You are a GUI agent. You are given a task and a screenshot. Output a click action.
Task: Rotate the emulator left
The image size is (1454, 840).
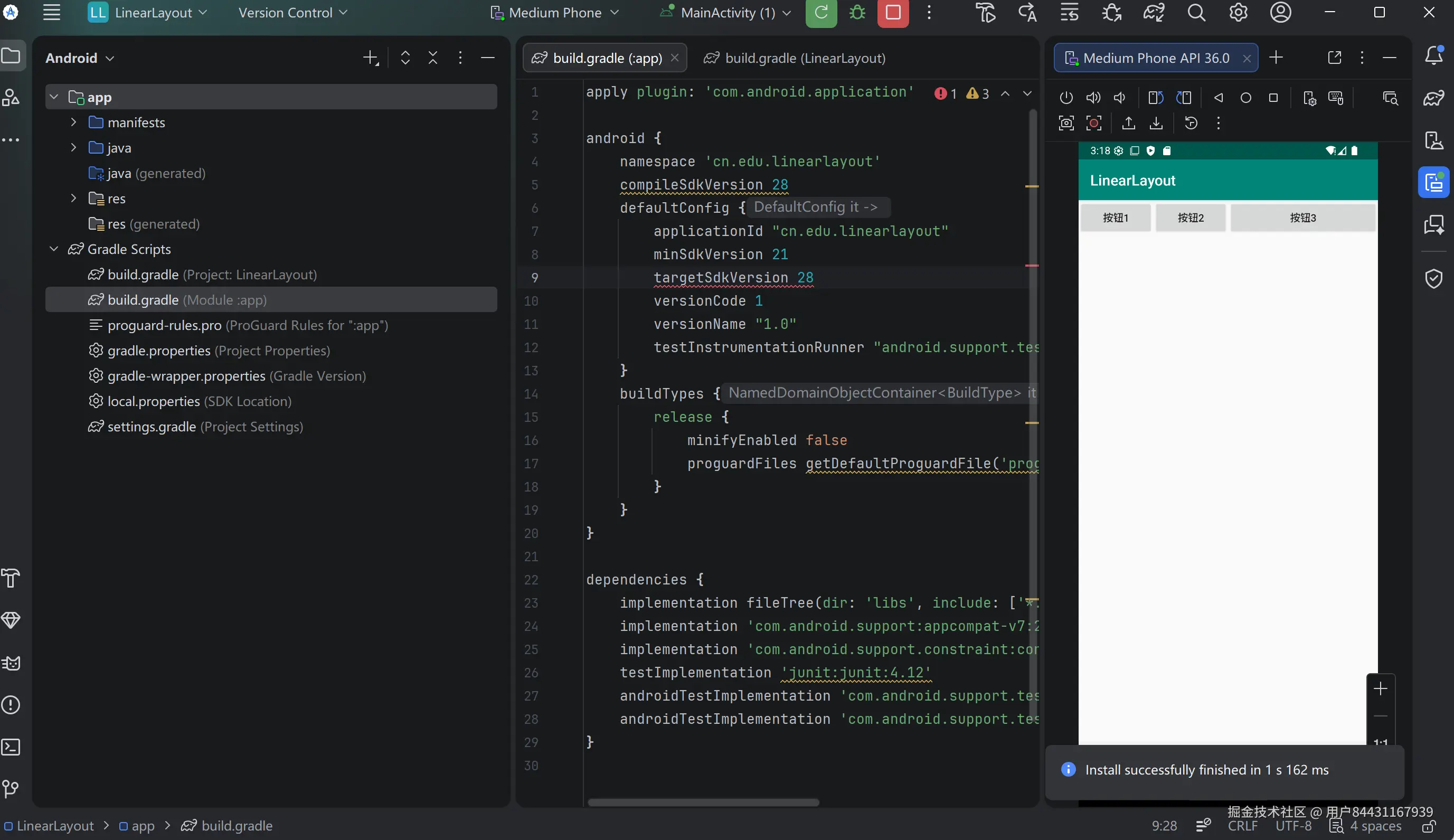(1155, 98)
